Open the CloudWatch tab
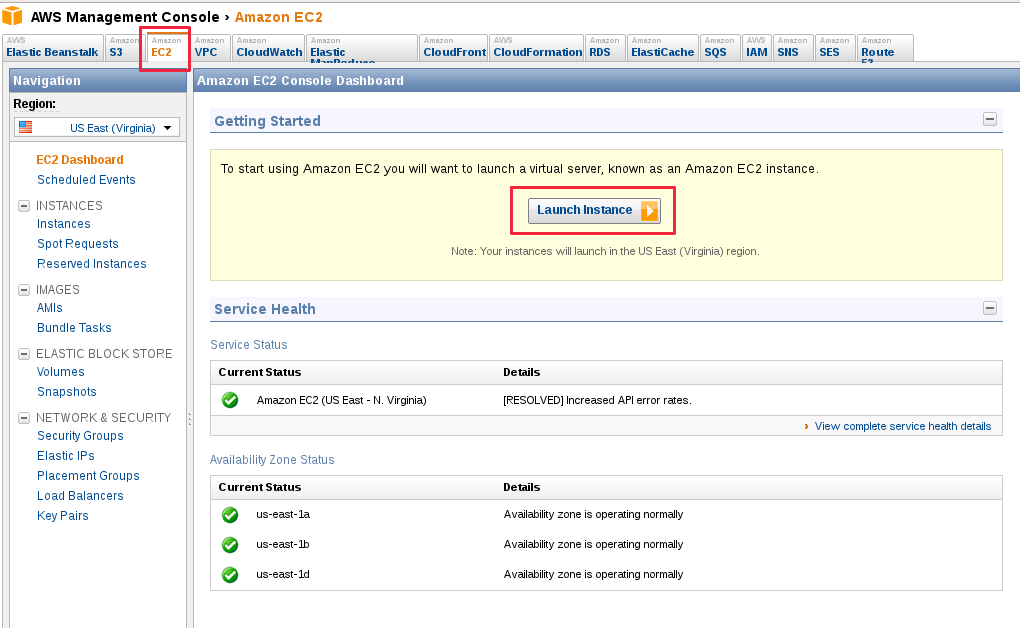 click(x=268, y=48)
